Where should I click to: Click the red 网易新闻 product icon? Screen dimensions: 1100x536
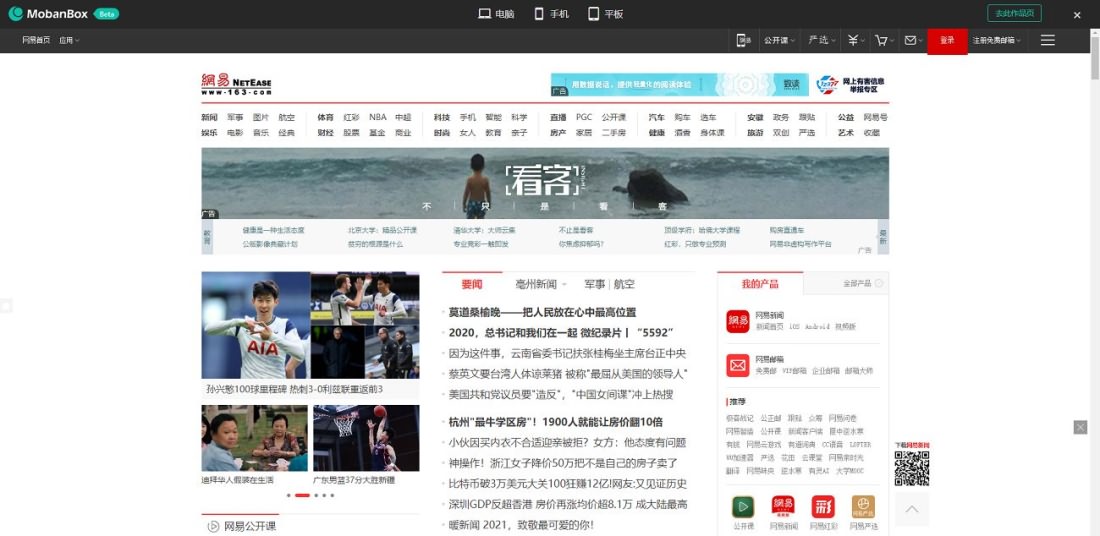(737, 321)
